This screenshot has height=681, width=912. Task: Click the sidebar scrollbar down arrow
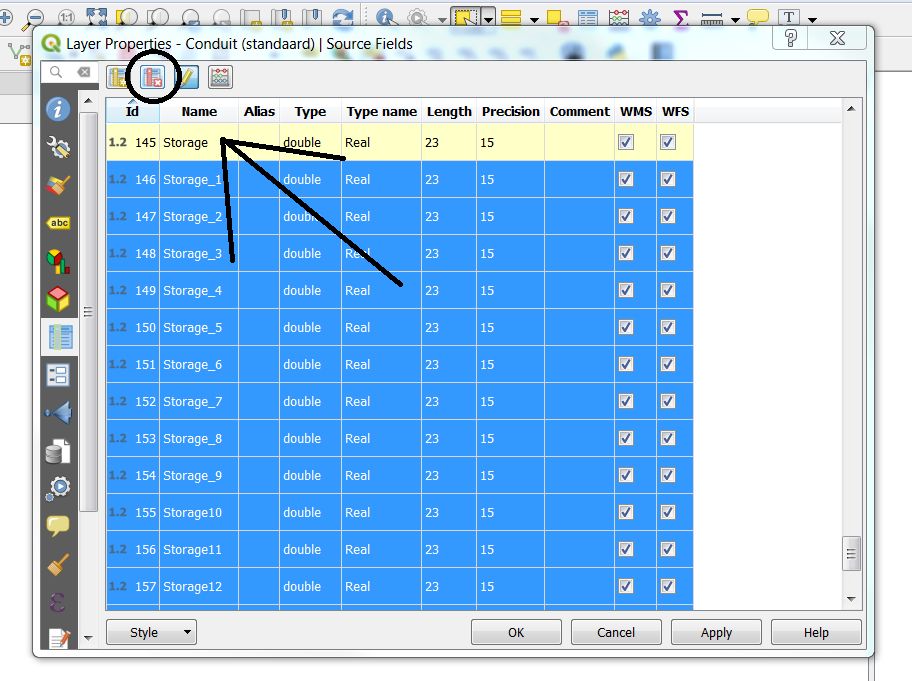(88, 638)
